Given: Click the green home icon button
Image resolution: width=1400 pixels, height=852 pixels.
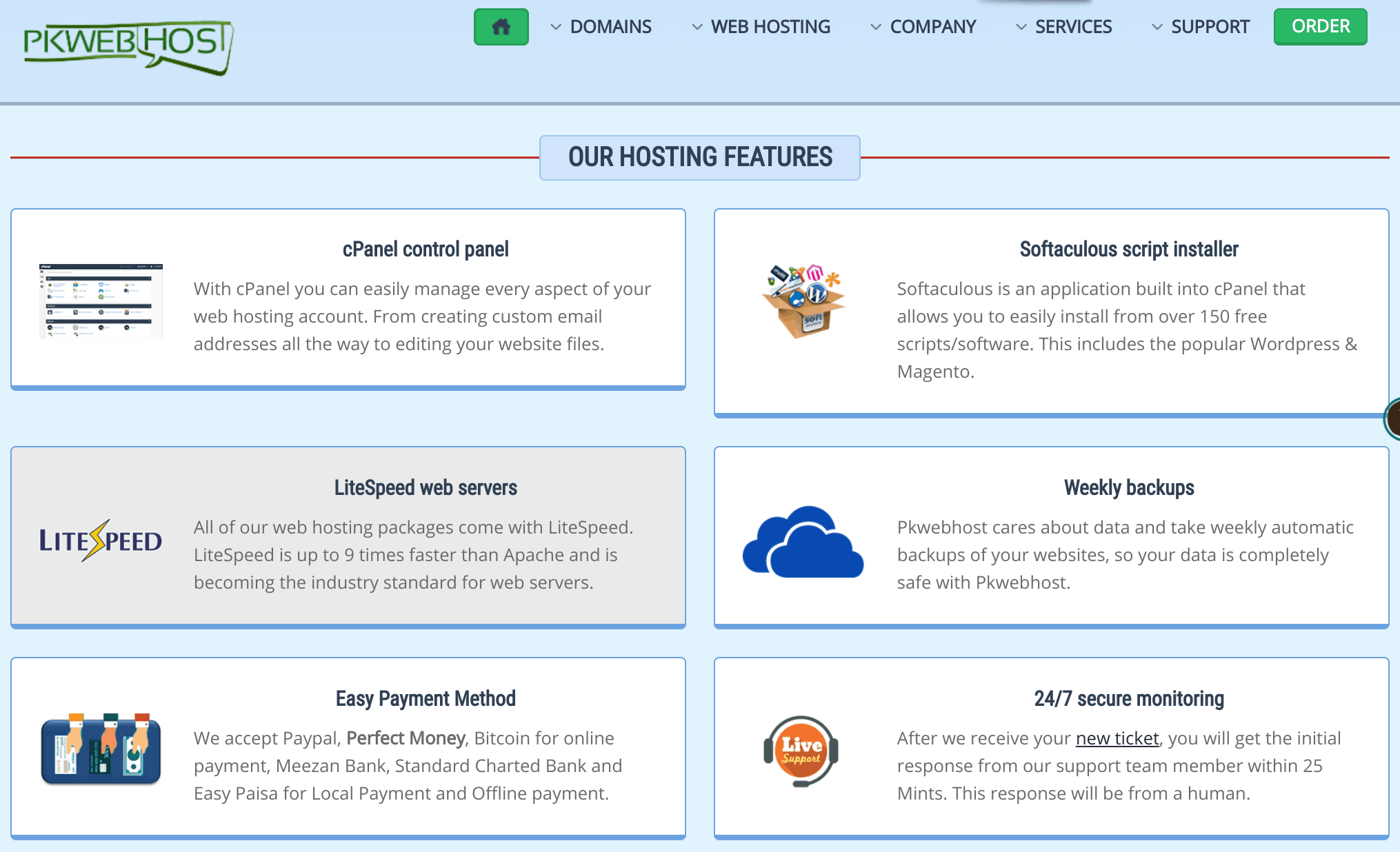Looking at the screenshot, I should point(501,27).
